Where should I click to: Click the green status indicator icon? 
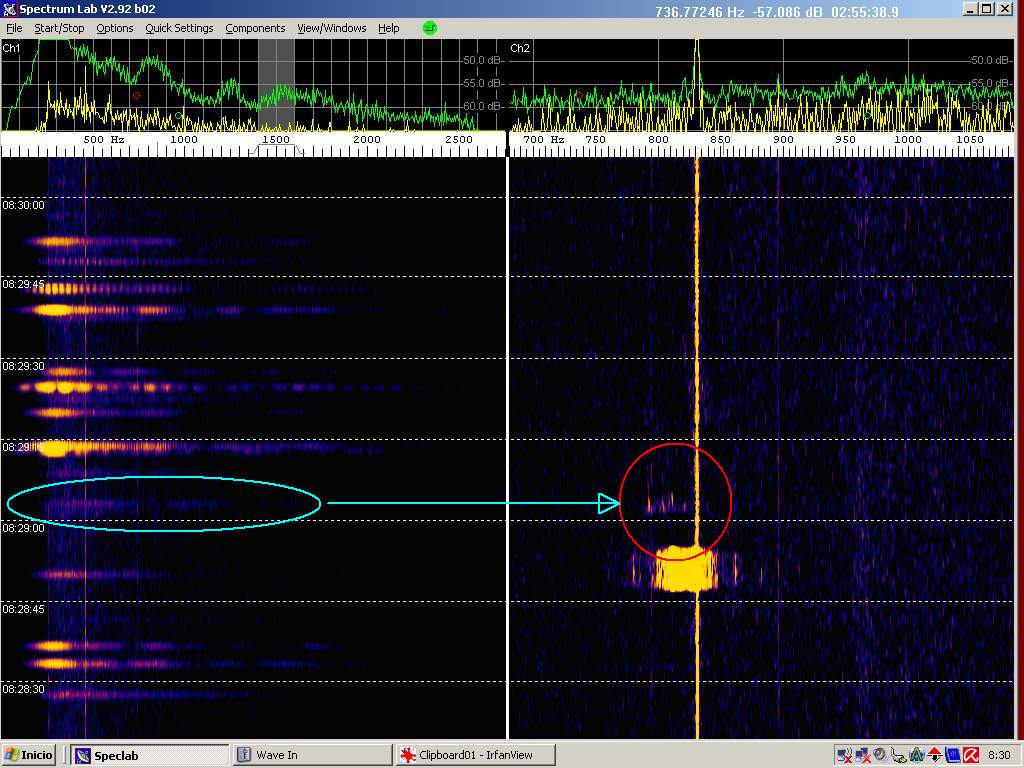click(x=430, y=28)
